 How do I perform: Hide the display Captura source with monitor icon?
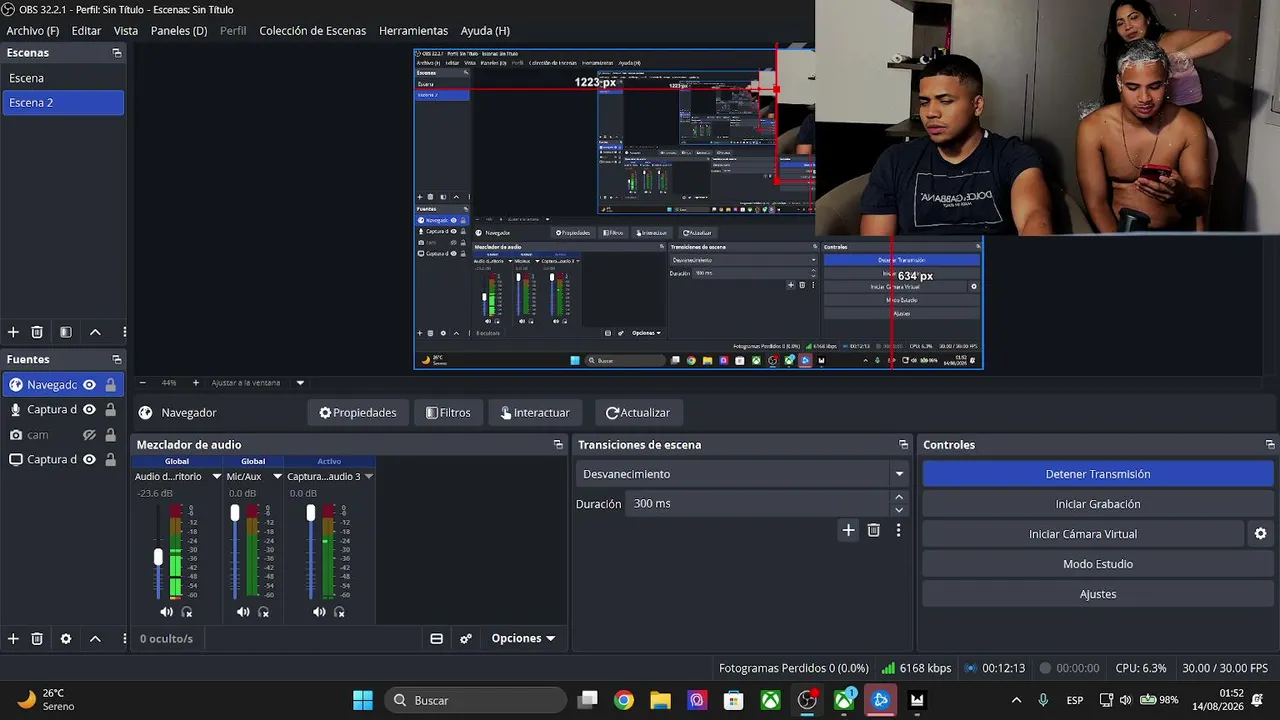(x=89, y=460)
